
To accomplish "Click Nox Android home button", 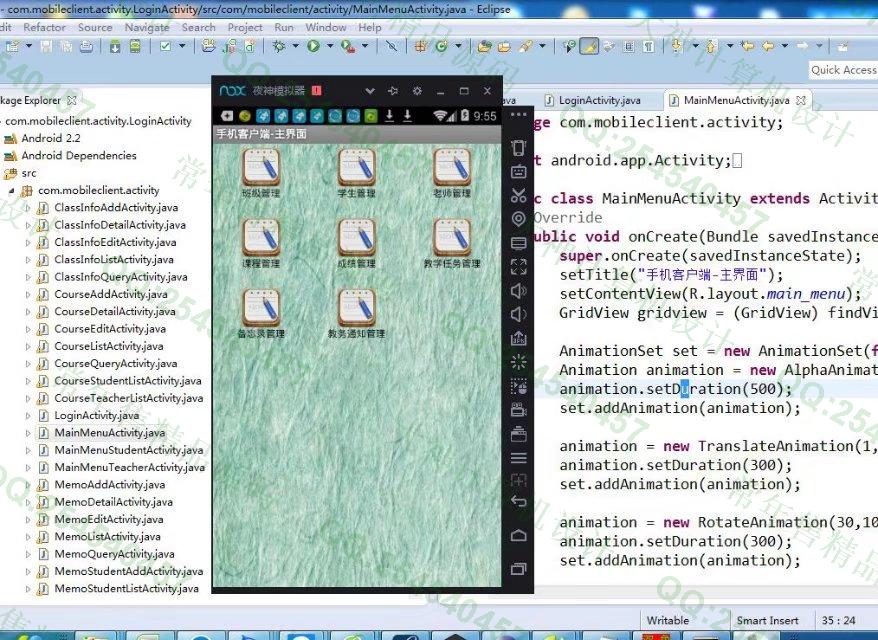I will (x=519, y=535).
